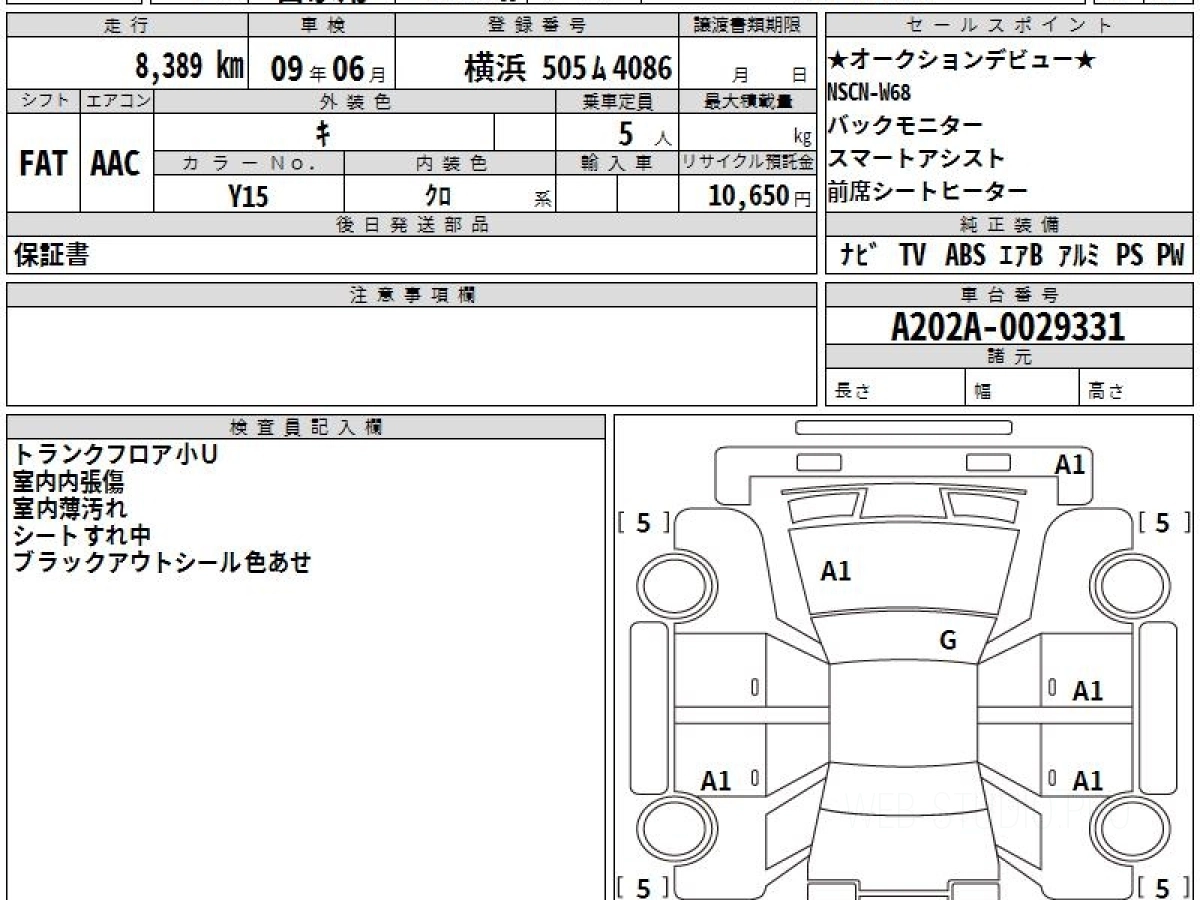The width and height of the screenshot is (1200, 900).
Task: Click the スマートアシスト line
Action: pos(917,159)
